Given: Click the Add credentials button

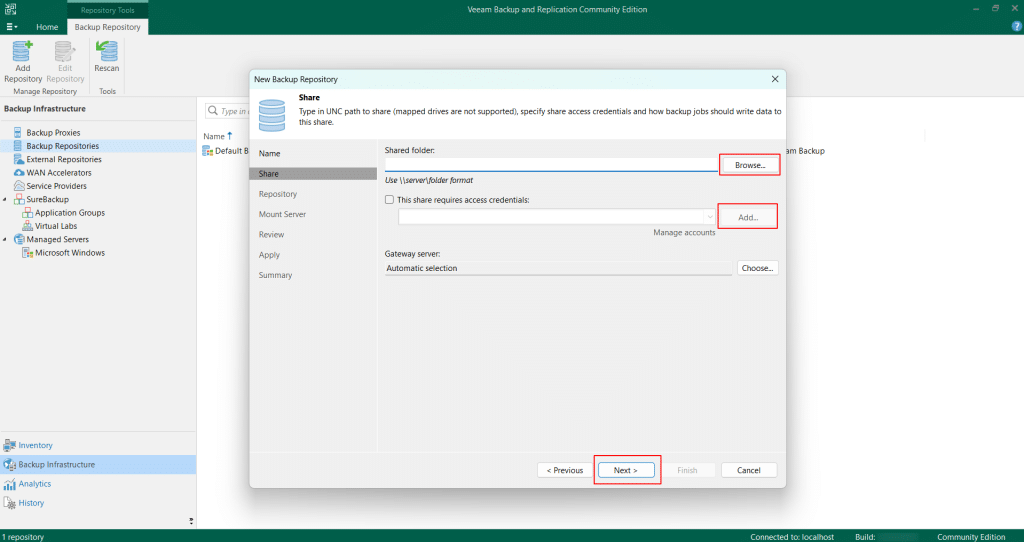Looking at the screenshot, I should (x=748, y=217).
